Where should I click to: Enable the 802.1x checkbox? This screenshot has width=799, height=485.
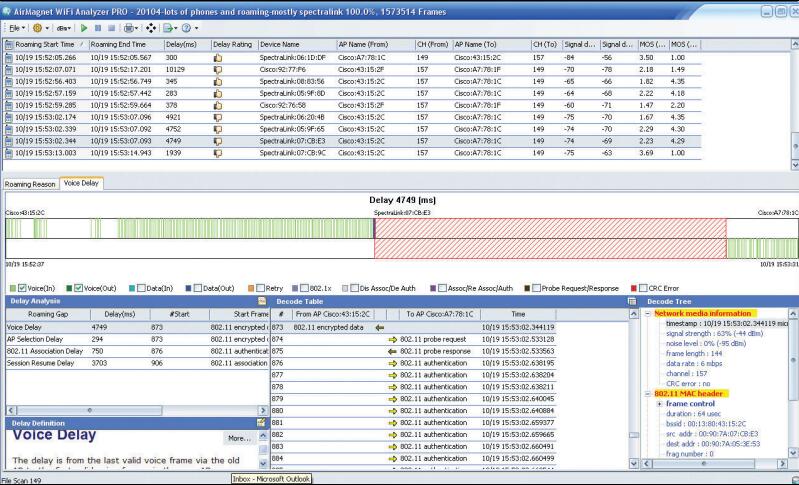304,288
